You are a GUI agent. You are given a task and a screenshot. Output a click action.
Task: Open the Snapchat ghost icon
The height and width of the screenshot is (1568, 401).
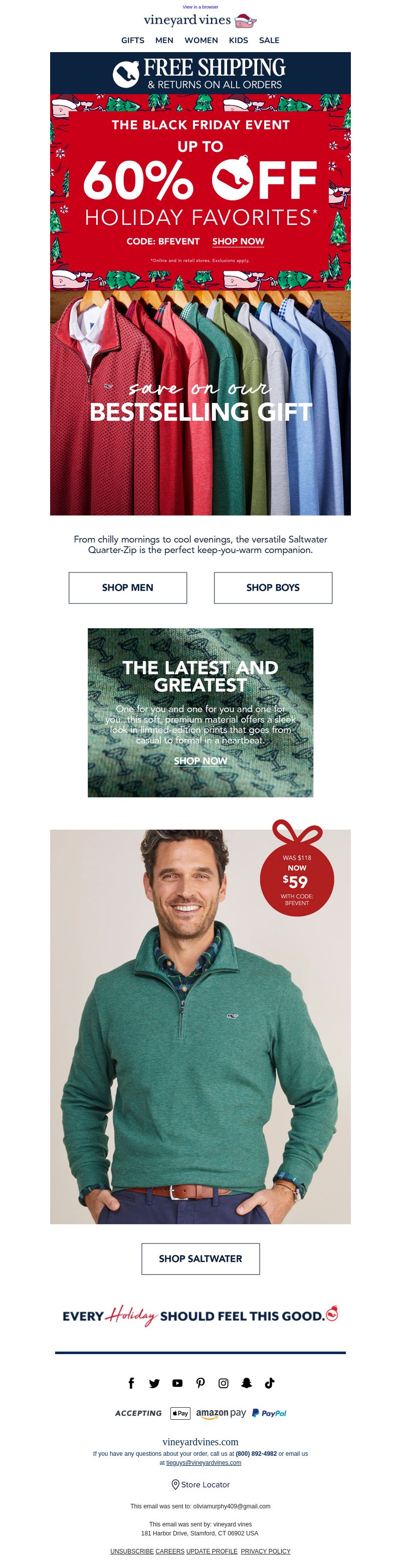[x=247, y=1383]
